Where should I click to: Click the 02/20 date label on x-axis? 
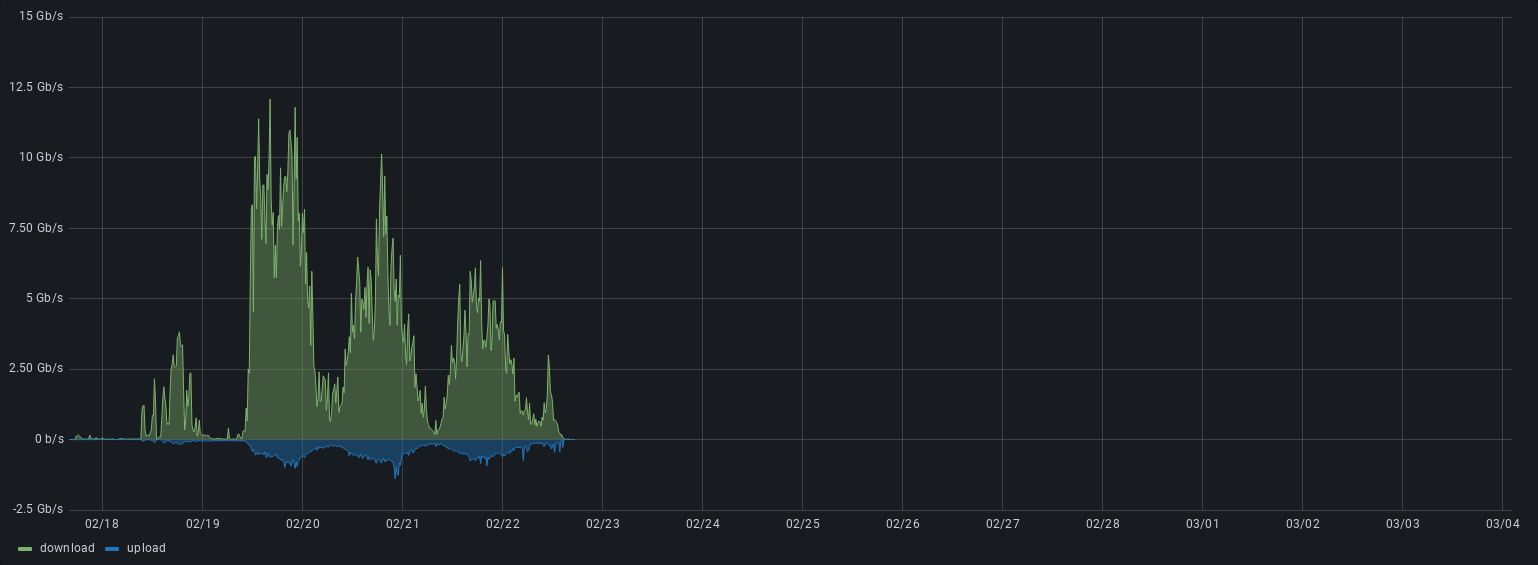pyautogui.click(x=302, y=524)
